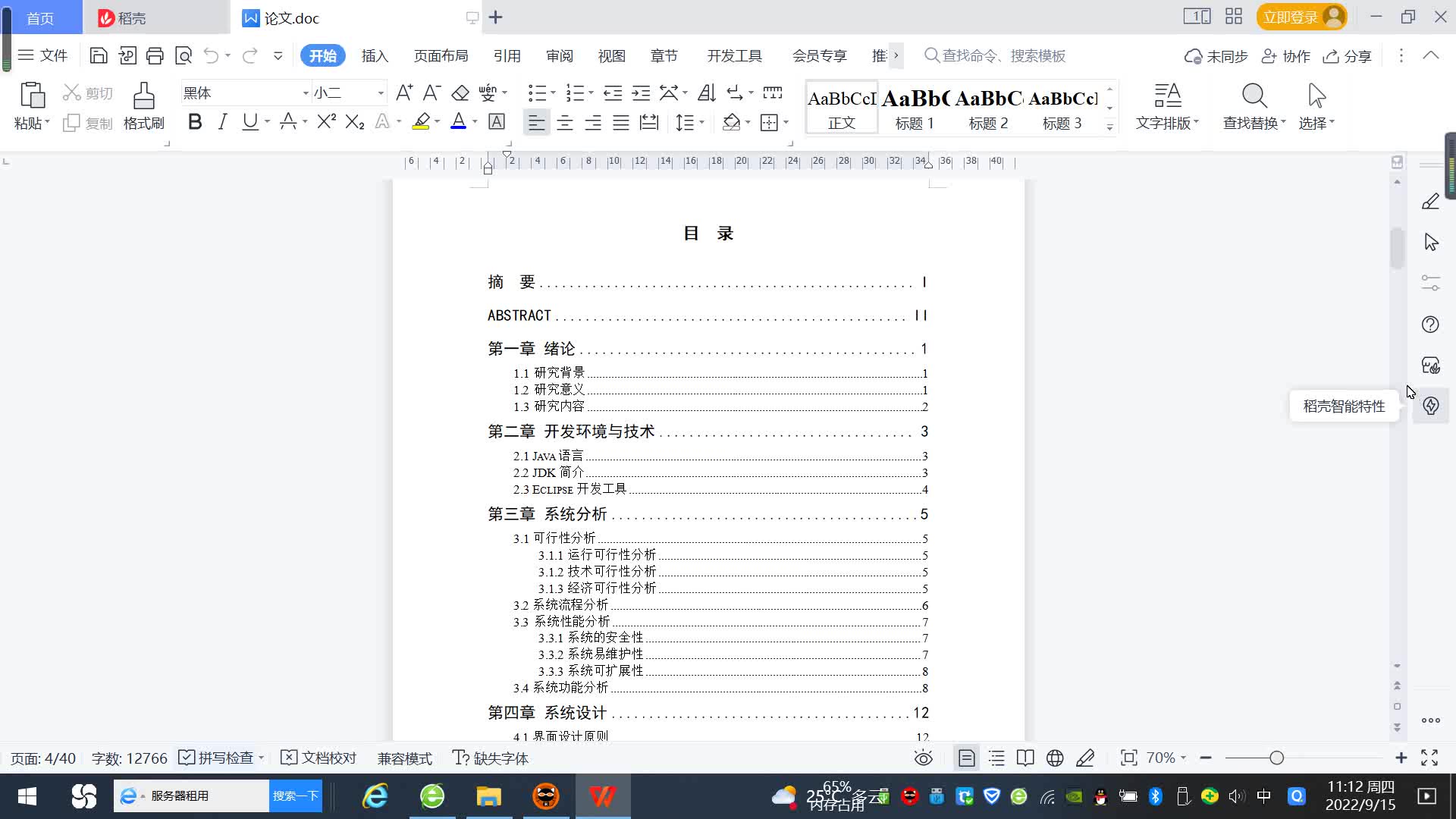Click the clear formatting eraser icon
1456x819 pixels.
[x=460, y=93]
